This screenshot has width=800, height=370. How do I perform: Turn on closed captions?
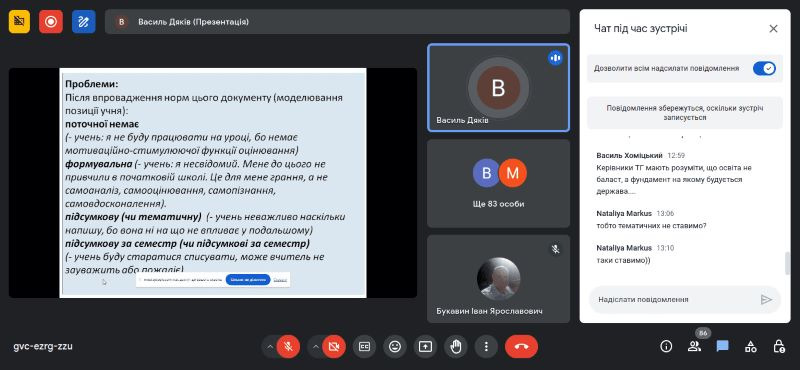(x=364, y=347)
